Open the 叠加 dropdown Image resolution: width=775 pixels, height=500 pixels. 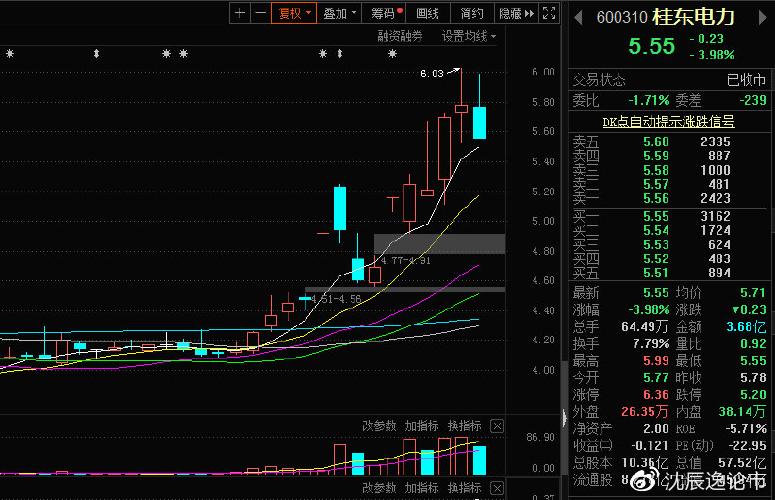tap(339, 13)
